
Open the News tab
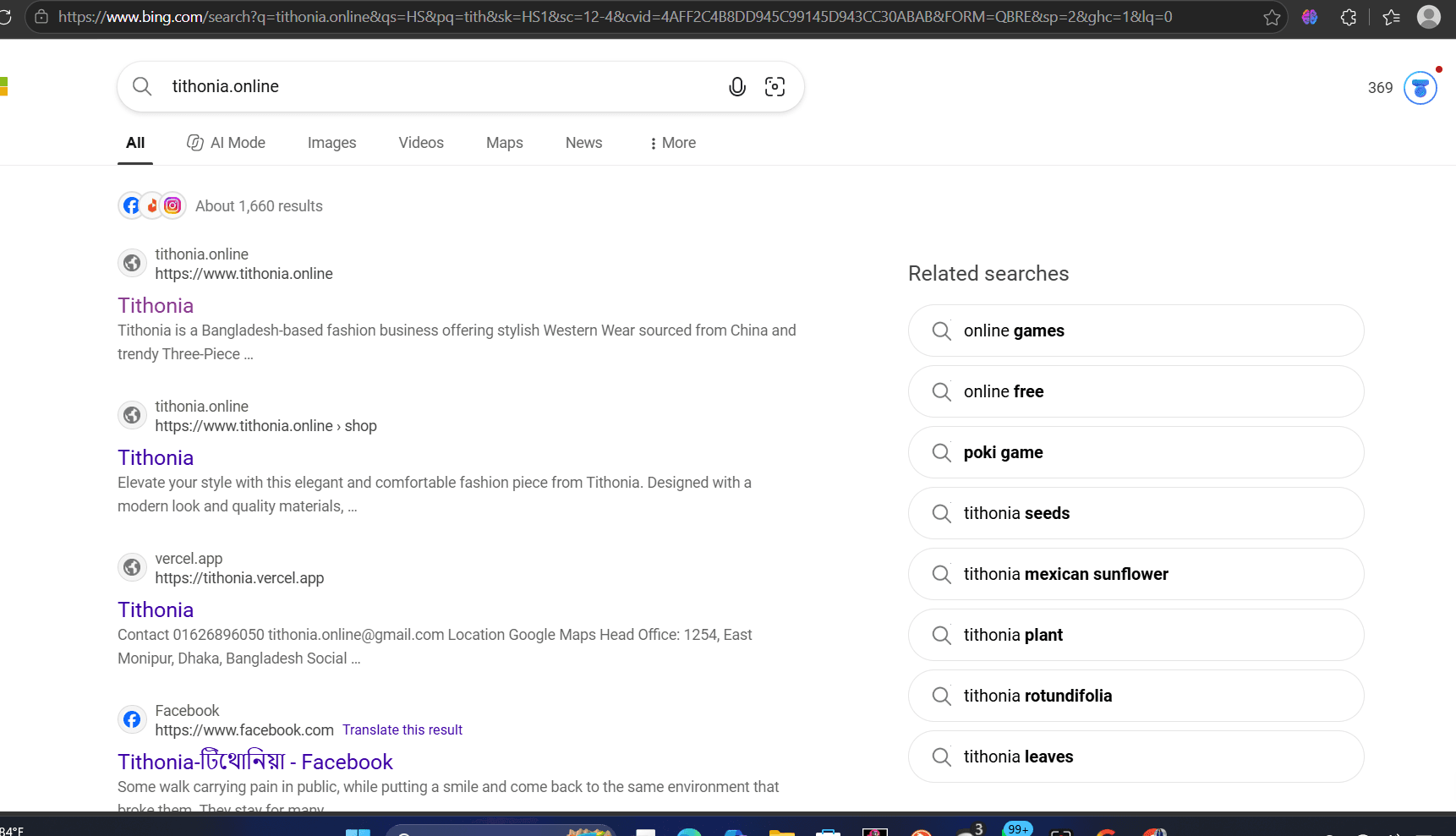coord(583,143)
